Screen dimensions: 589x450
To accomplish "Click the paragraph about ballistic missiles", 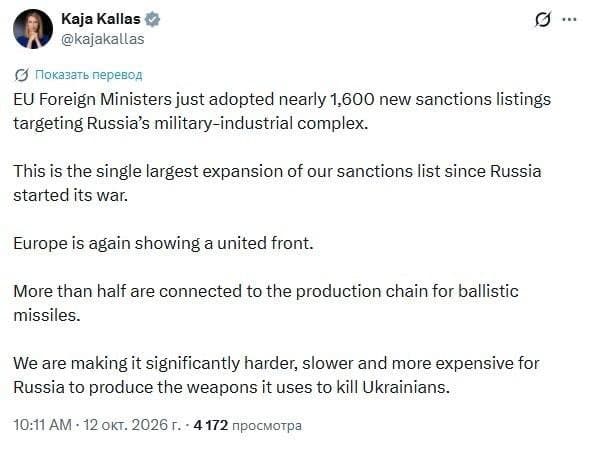I will tap(266, 303).
